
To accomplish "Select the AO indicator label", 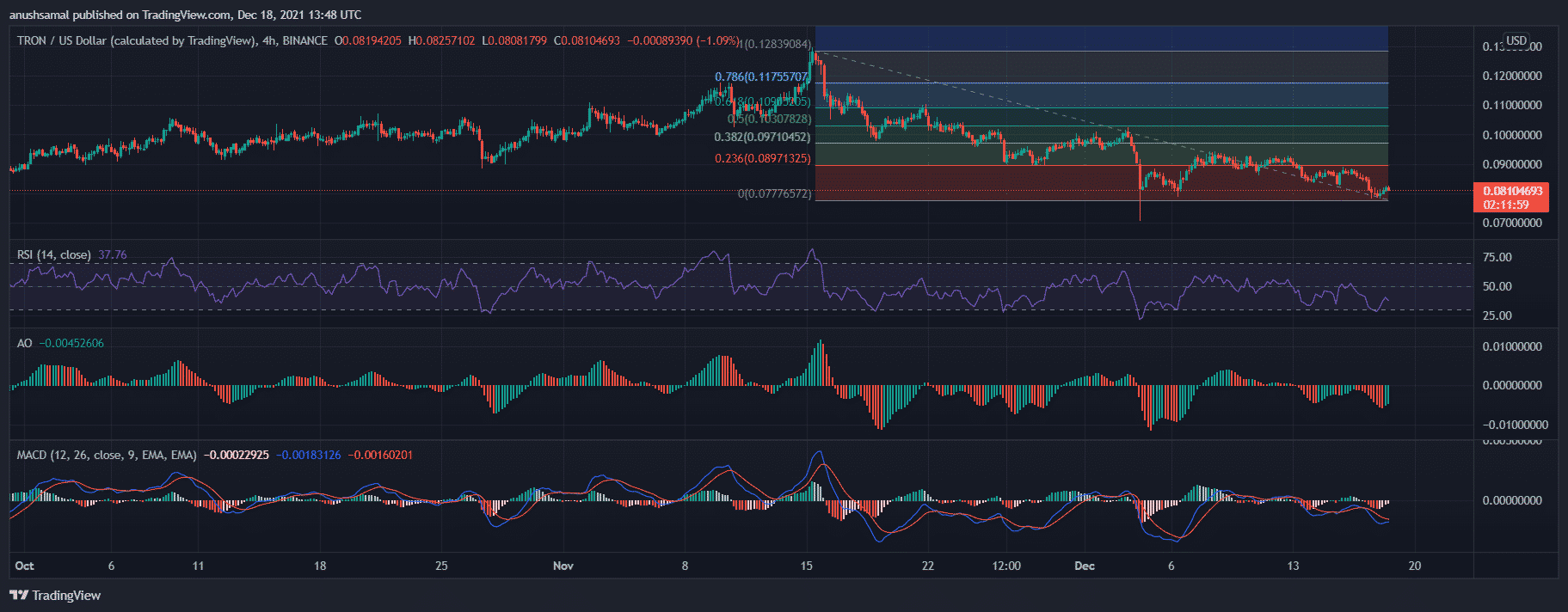I will click(25, 343).
